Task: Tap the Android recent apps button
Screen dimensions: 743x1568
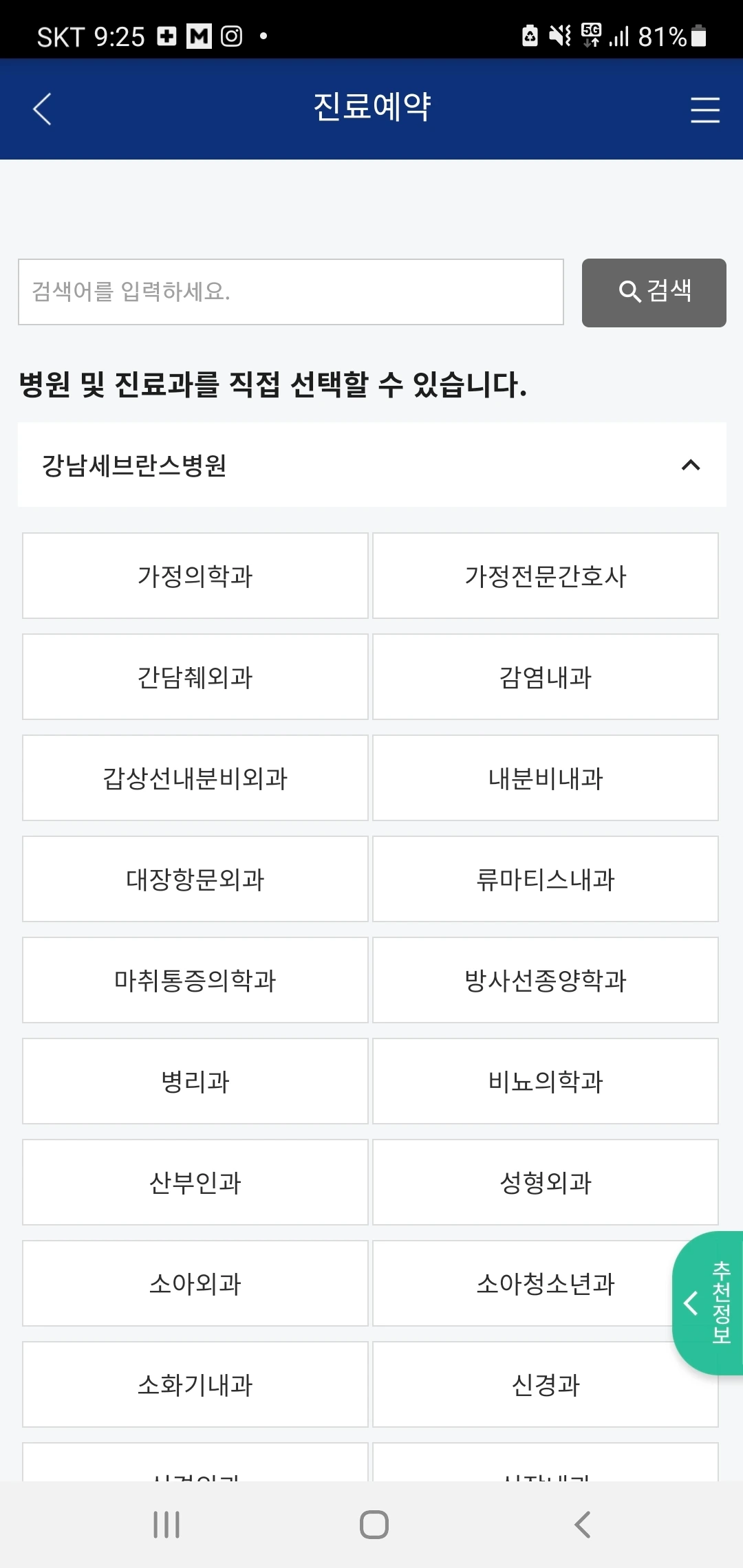Action: (x=166, y=1525)
